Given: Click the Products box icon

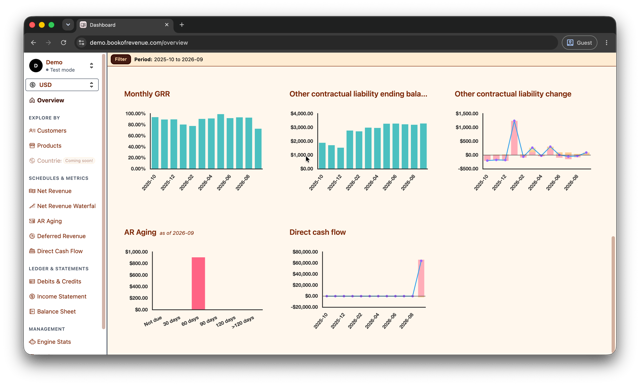Looking at the screenshot, I should (x=32, y=146).
